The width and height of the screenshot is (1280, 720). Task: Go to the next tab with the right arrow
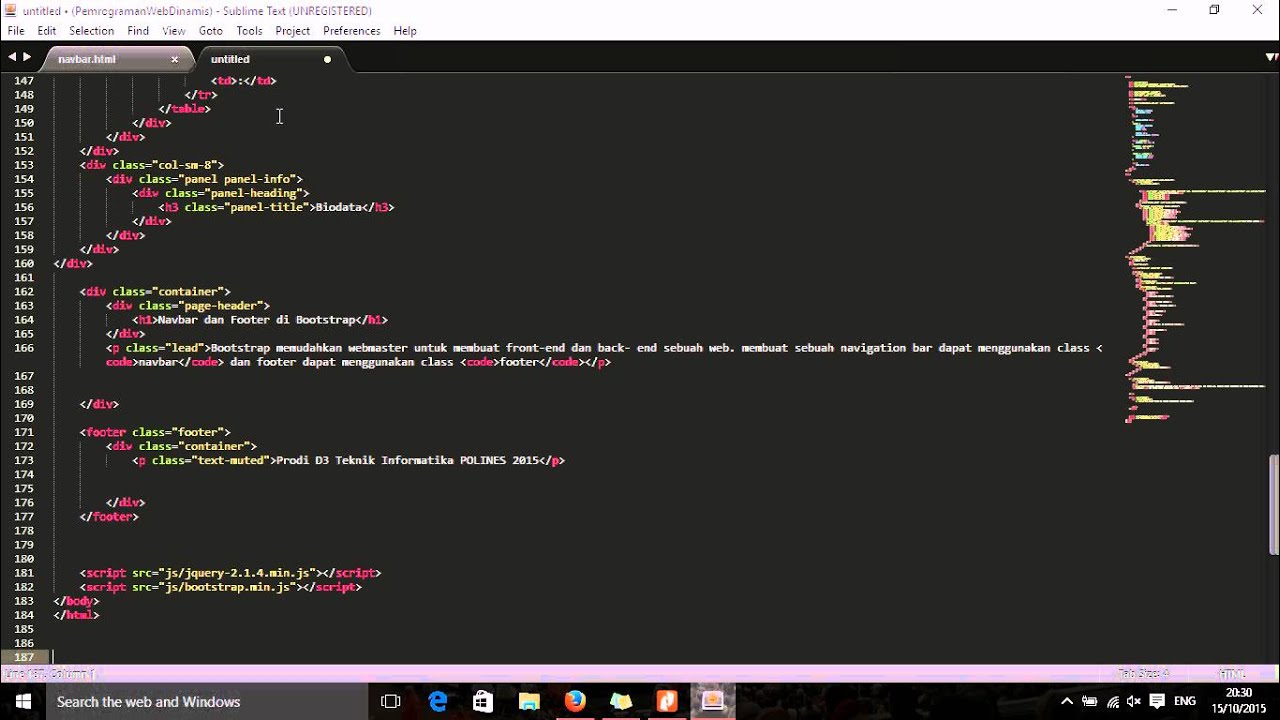point(27,58)
